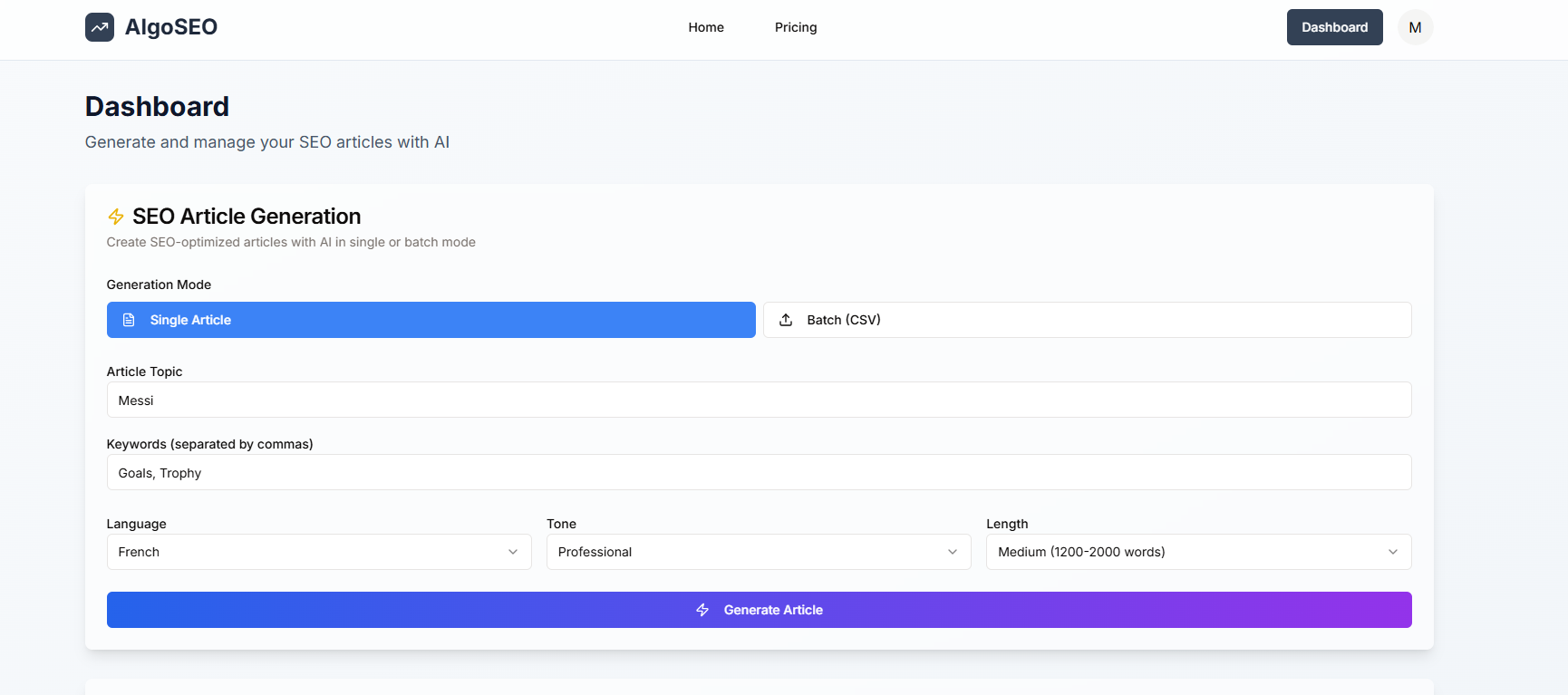Click the Dashboard page heading
Image resolution: width=1568 pixels, height=695 pixels.
click(x=157, y=106)
